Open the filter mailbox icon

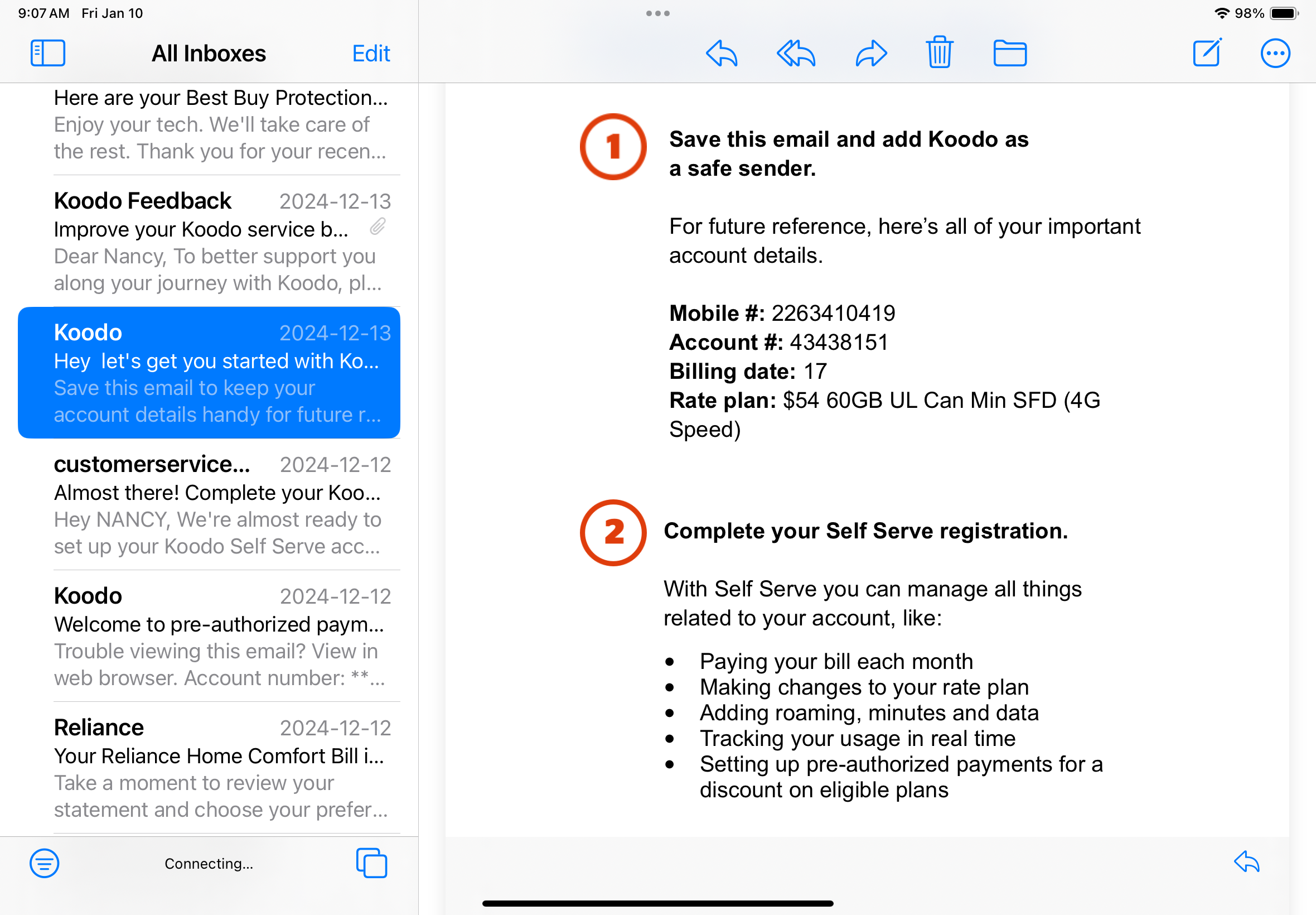tap(44, 863)
